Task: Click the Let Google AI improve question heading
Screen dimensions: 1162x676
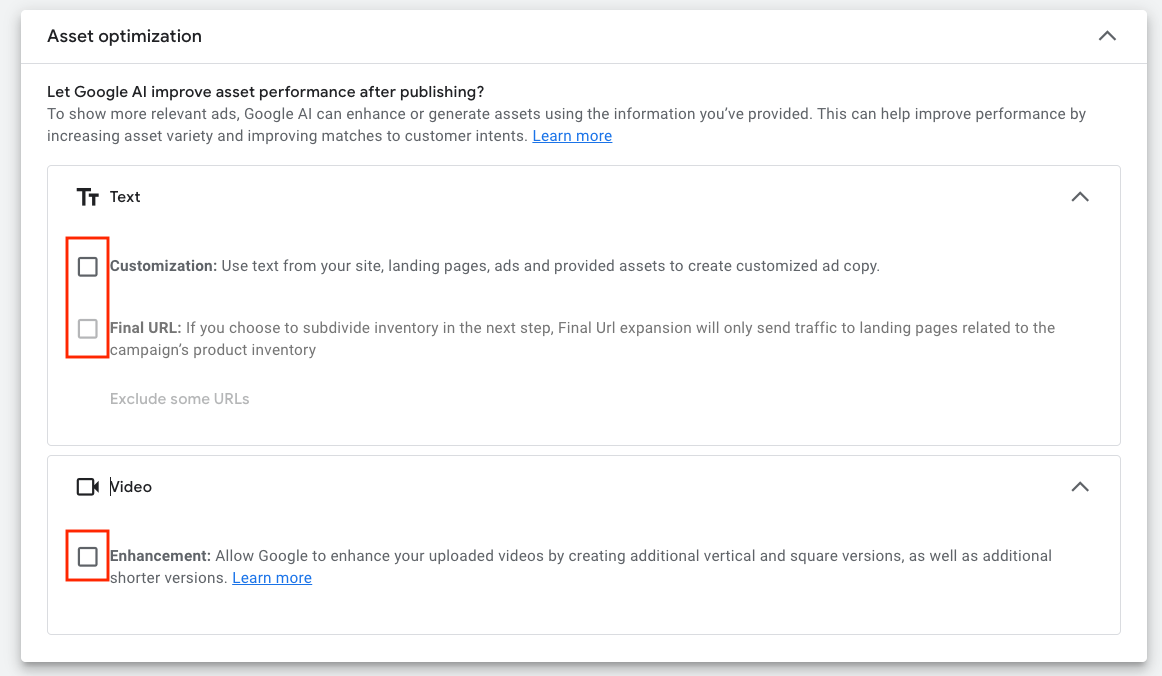Action: (266, 92)
